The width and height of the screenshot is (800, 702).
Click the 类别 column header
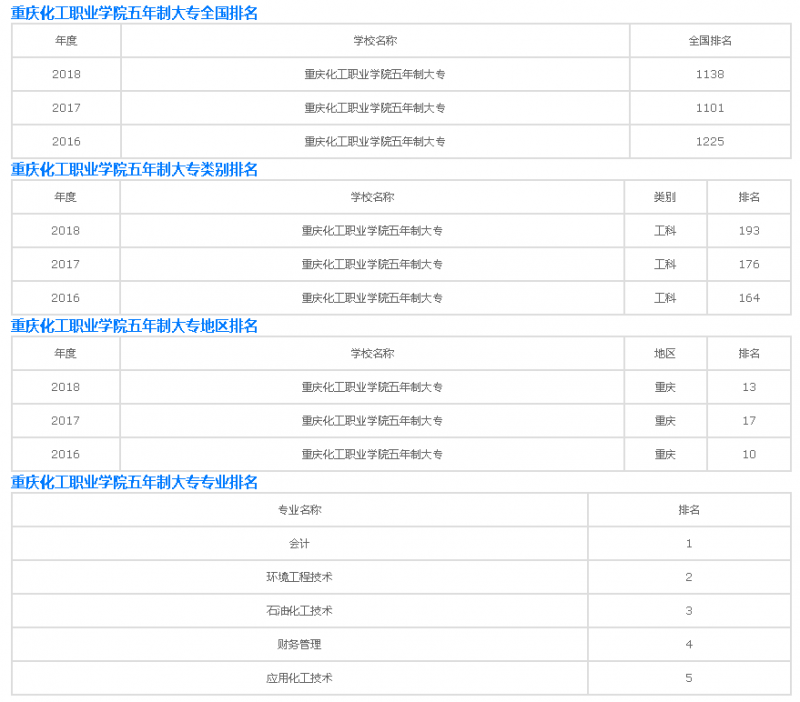click(665, 197)
